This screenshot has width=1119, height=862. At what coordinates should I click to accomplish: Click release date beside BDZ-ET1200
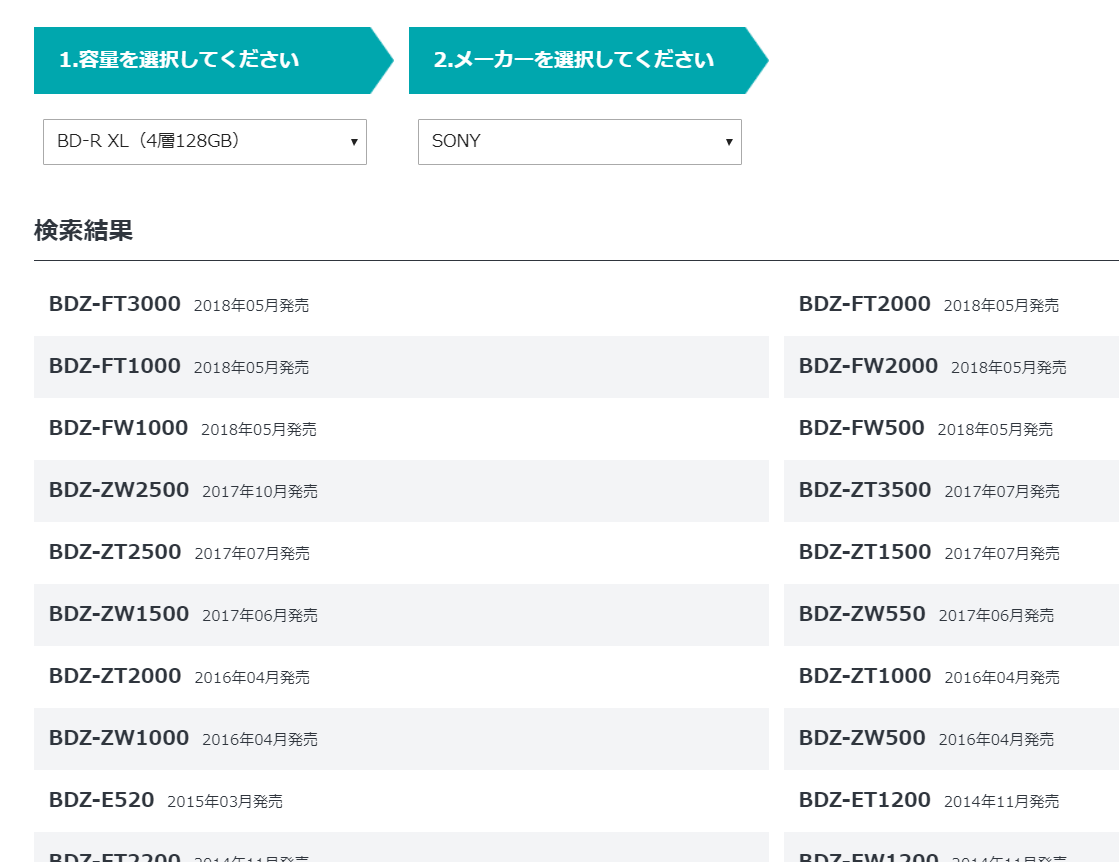1001,802
